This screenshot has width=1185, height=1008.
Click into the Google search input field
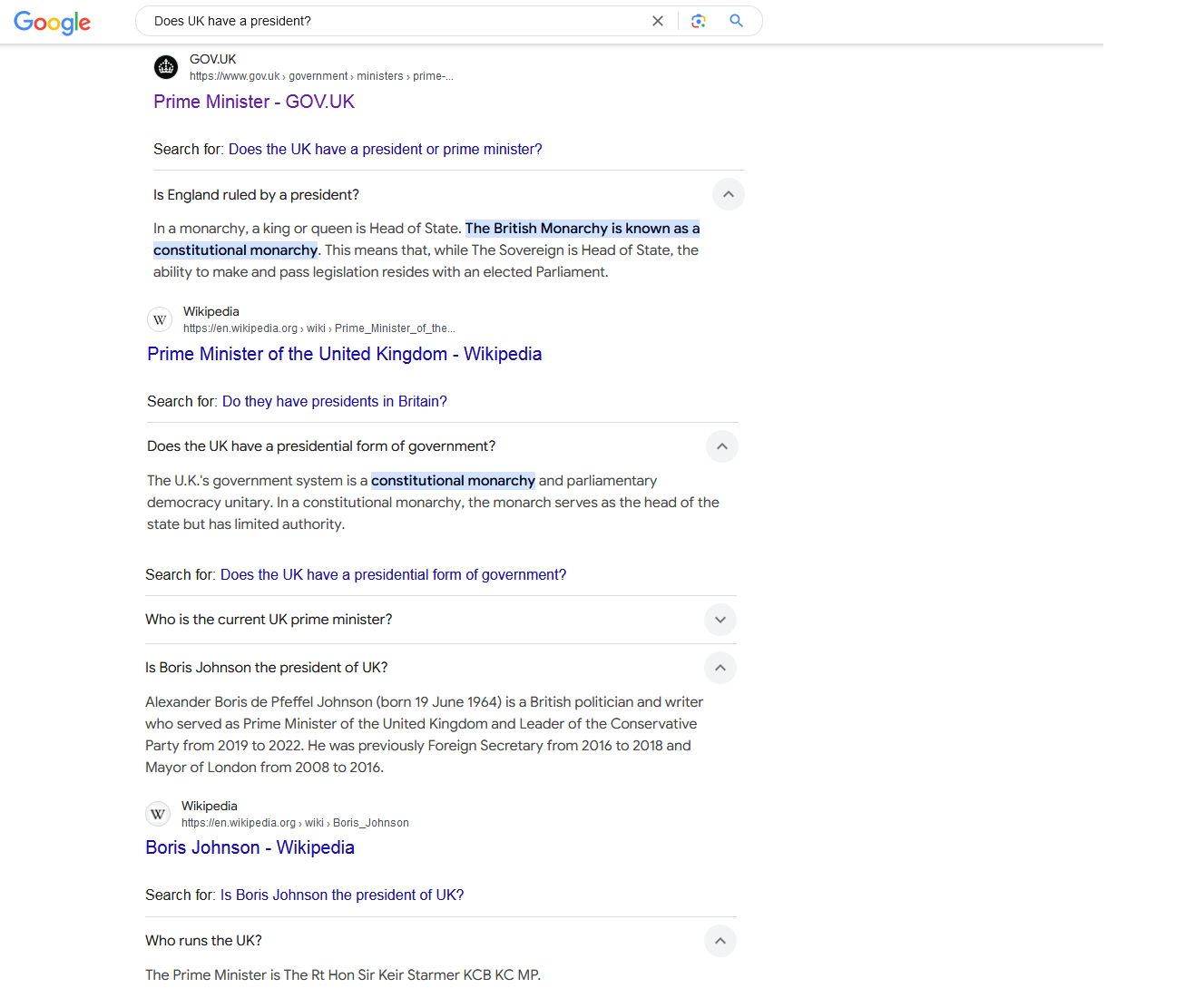(x=390, y=21)
